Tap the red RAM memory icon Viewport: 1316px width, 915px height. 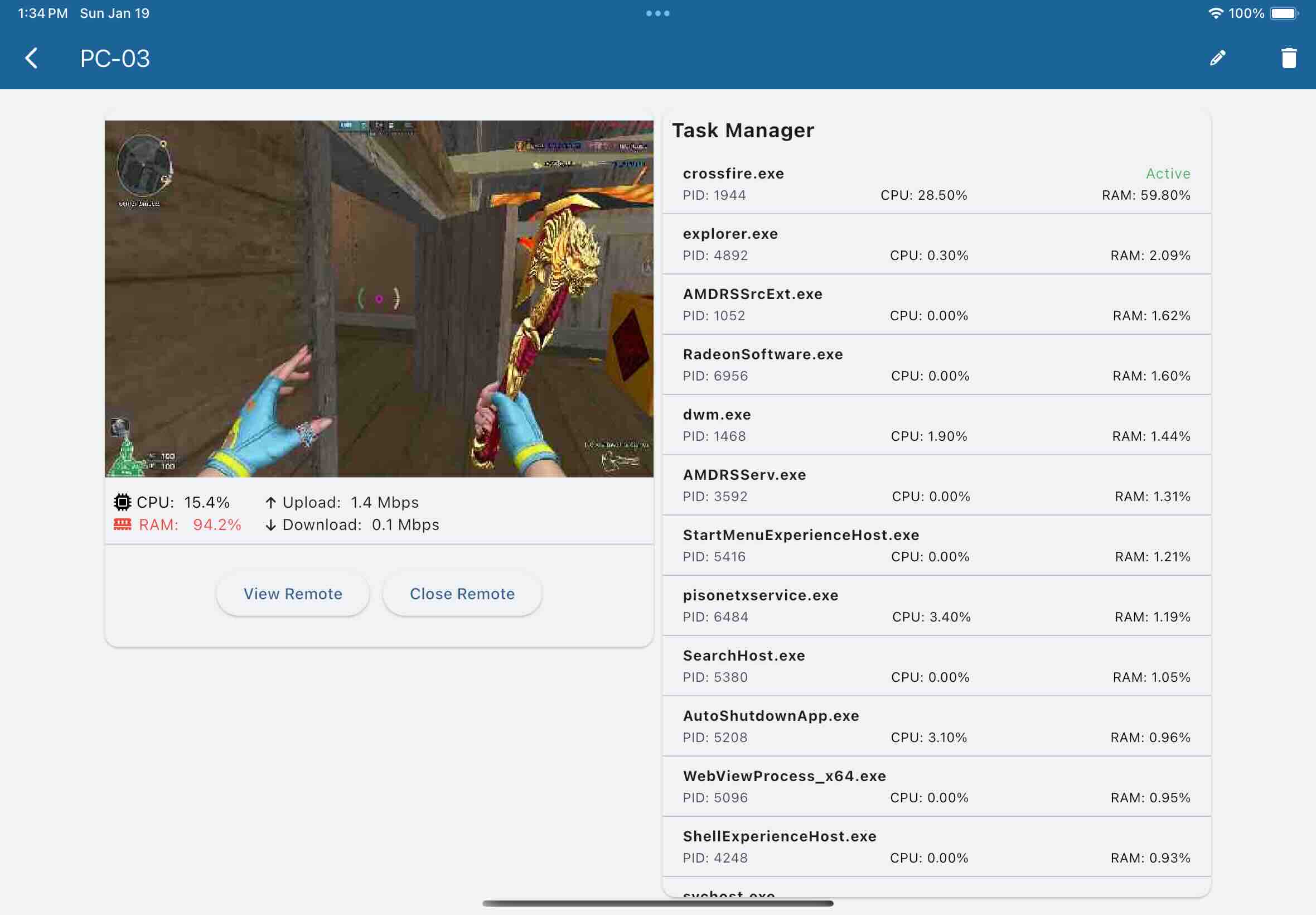click(x=122, y=524)
